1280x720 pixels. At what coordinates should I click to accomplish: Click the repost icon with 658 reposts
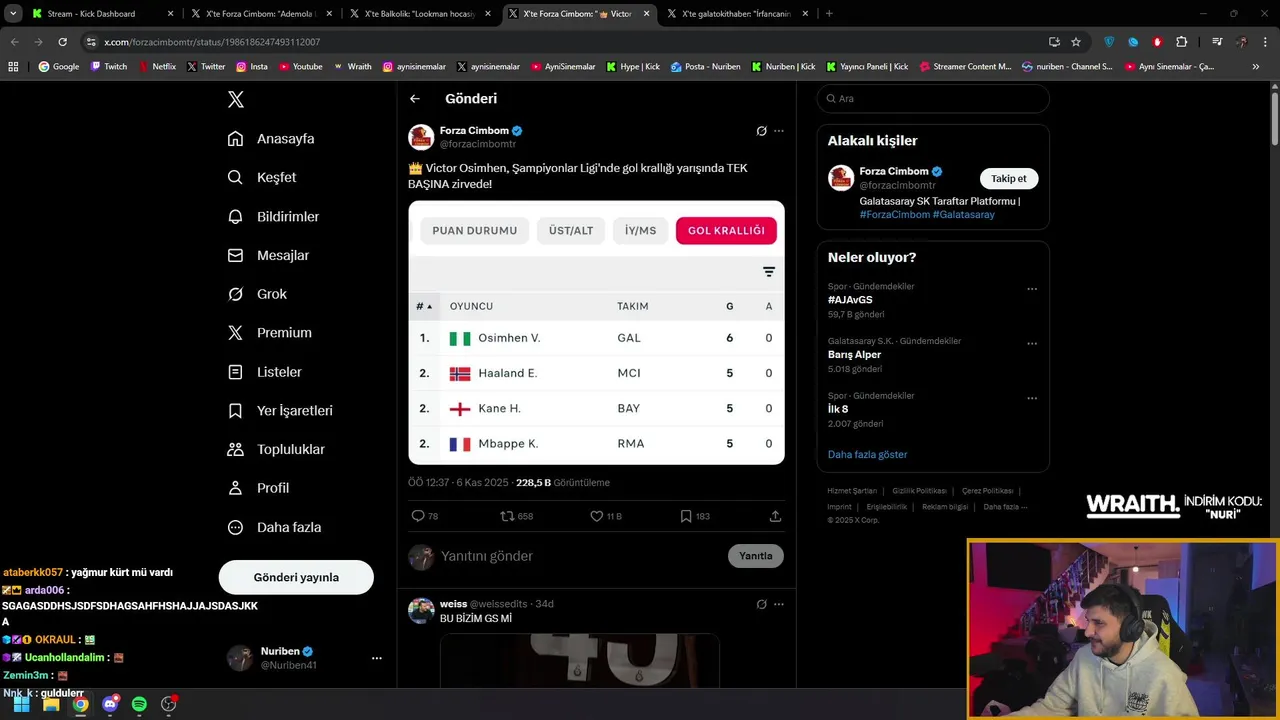(x=507, y=516)
